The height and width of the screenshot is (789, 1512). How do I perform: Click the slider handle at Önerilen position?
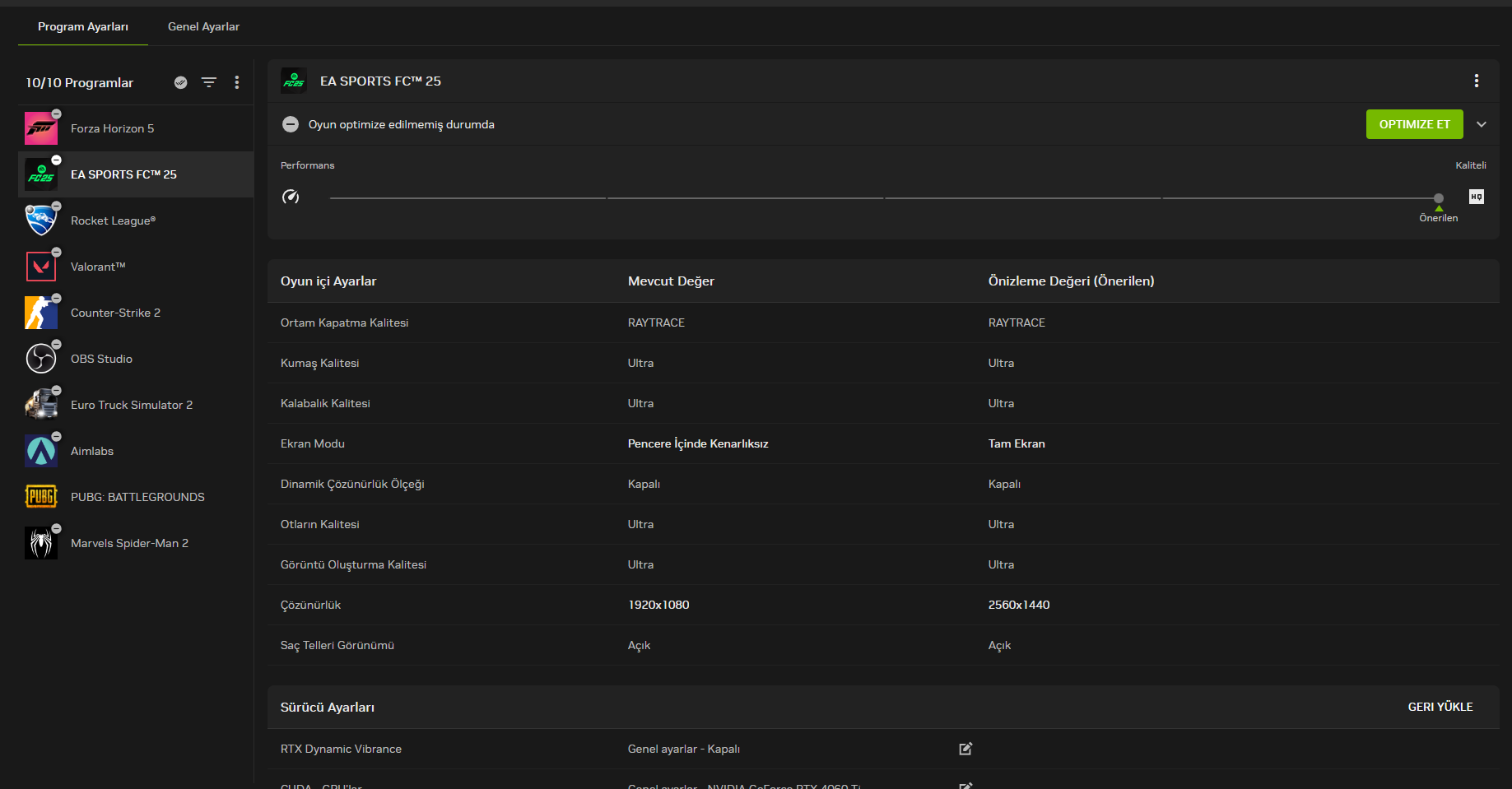point(1439,198)
